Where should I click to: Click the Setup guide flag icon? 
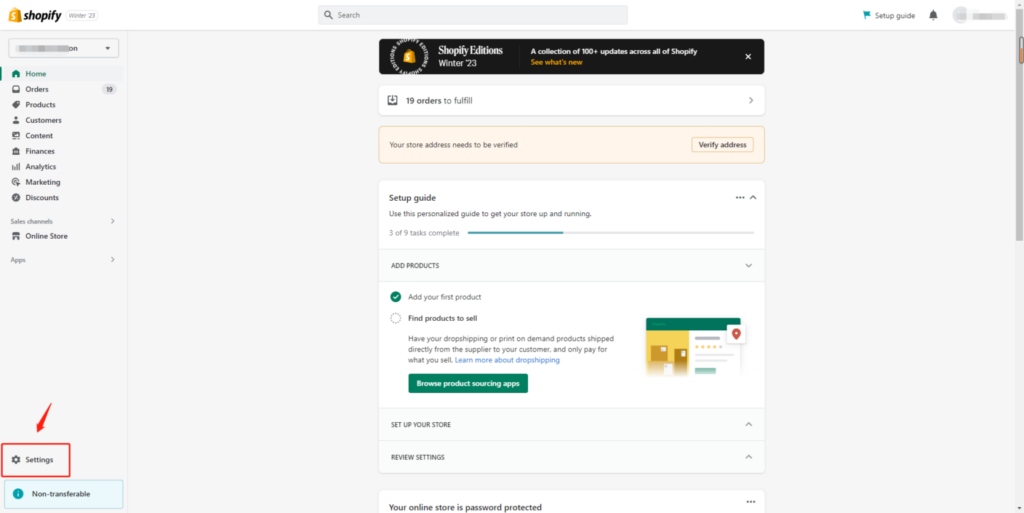tap(867, 15)
